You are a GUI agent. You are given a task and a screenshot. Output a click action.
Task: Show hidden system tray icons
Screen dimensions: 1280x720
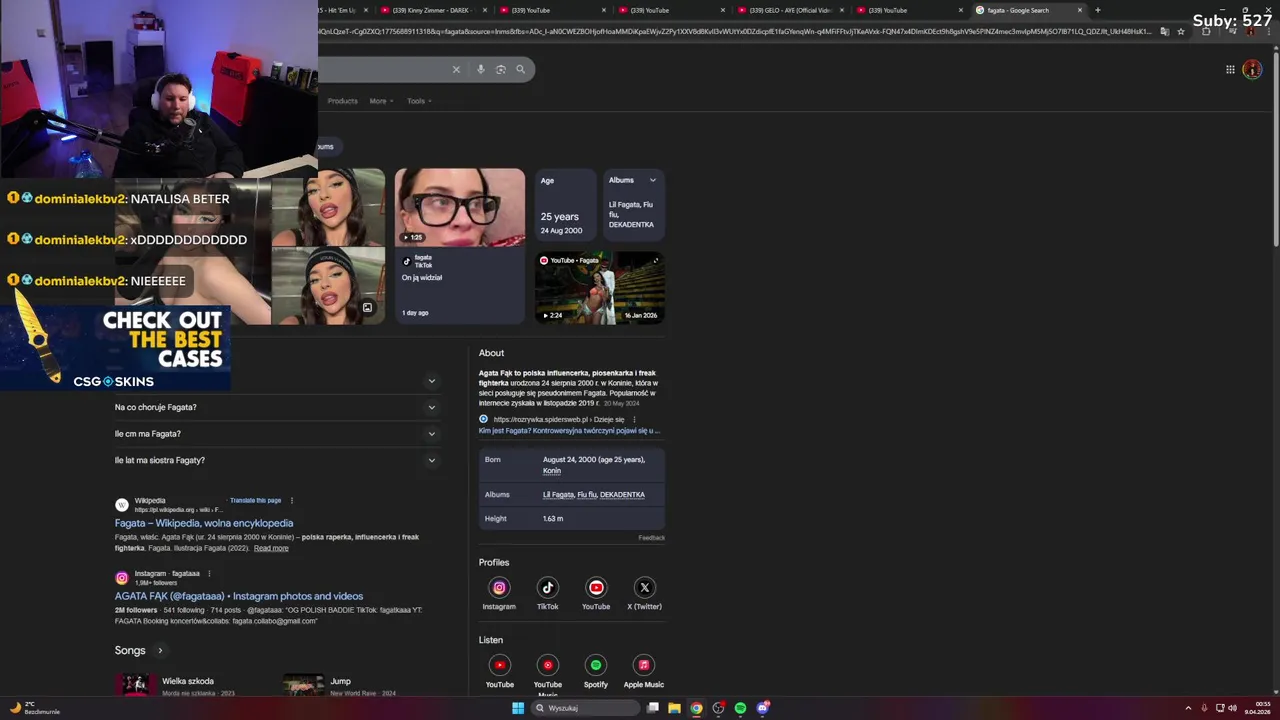1188,708
